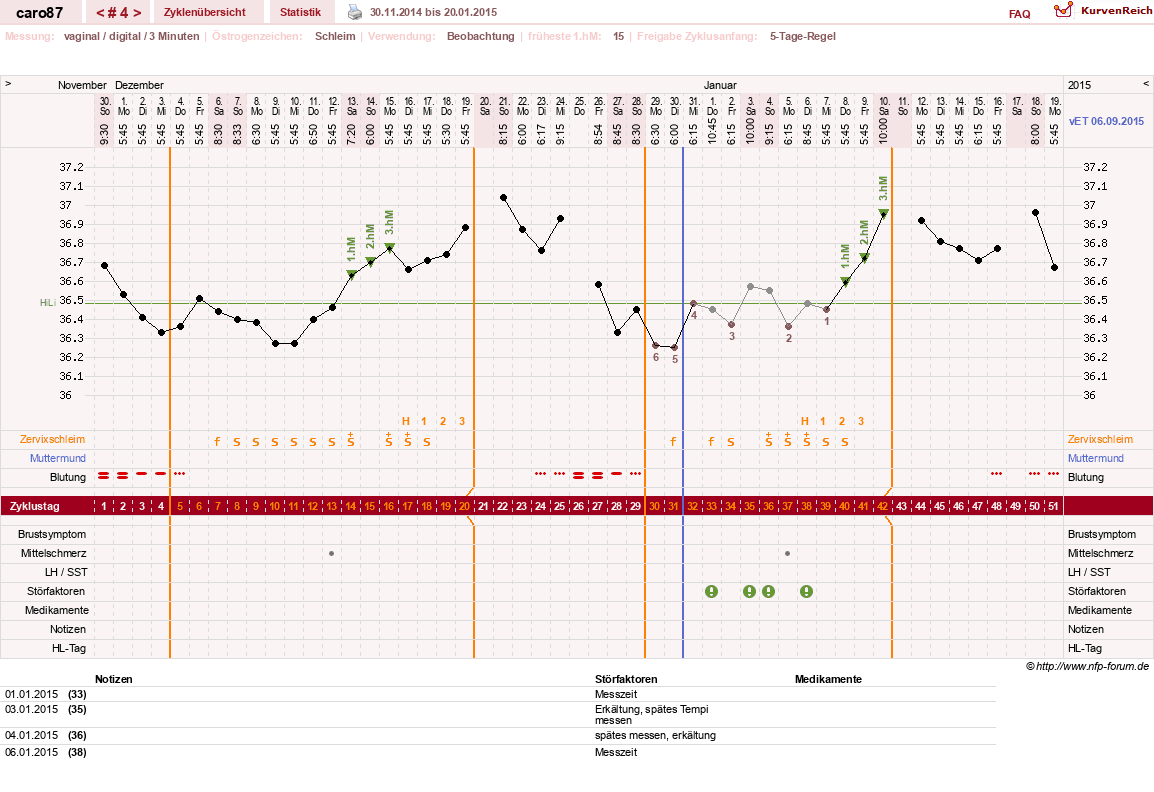Click the second 3.hM marker at 37.0

pyautogui.click(x=883, y=213)
